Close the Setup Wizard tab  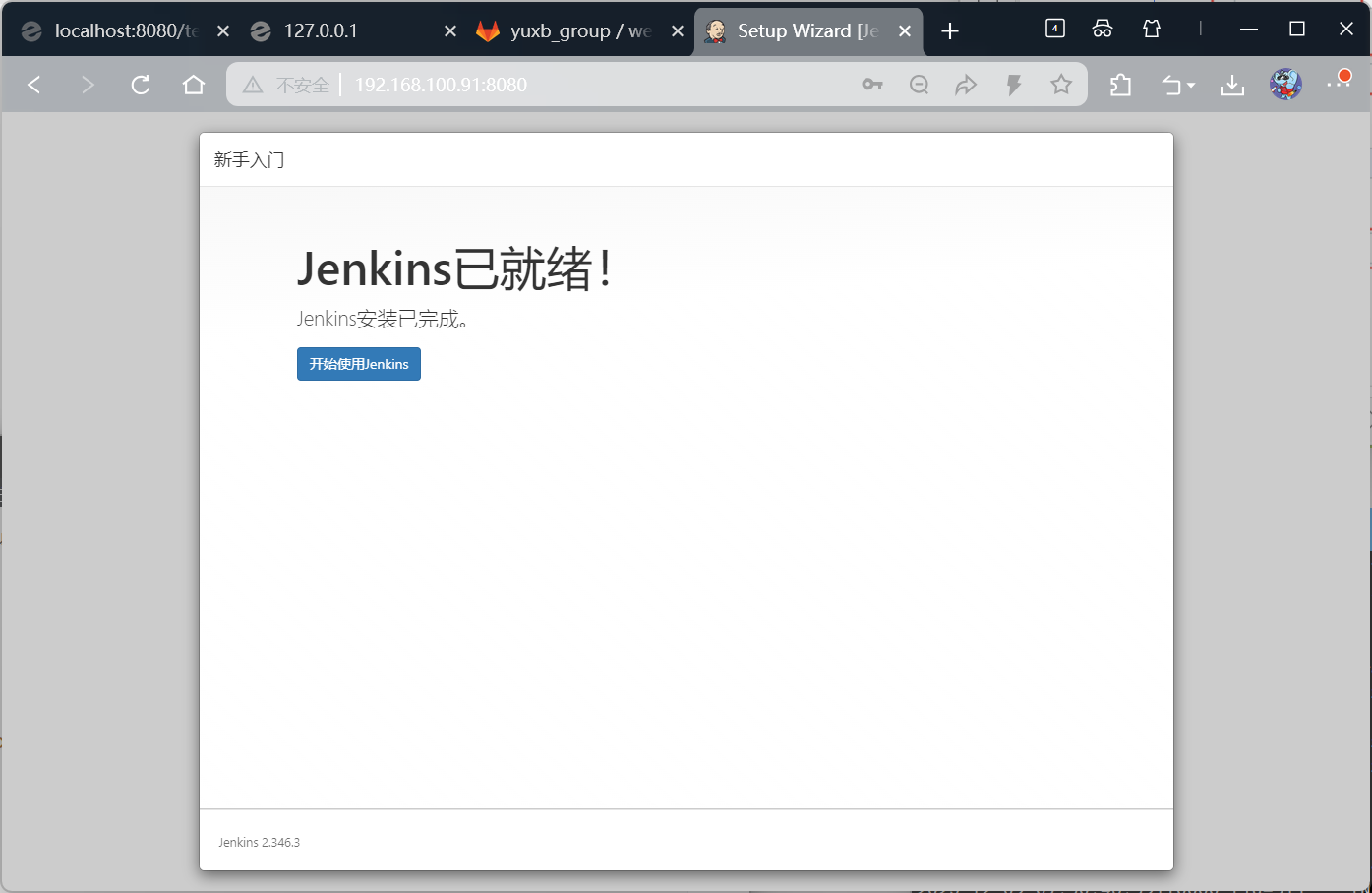click(x=905, y=31)
